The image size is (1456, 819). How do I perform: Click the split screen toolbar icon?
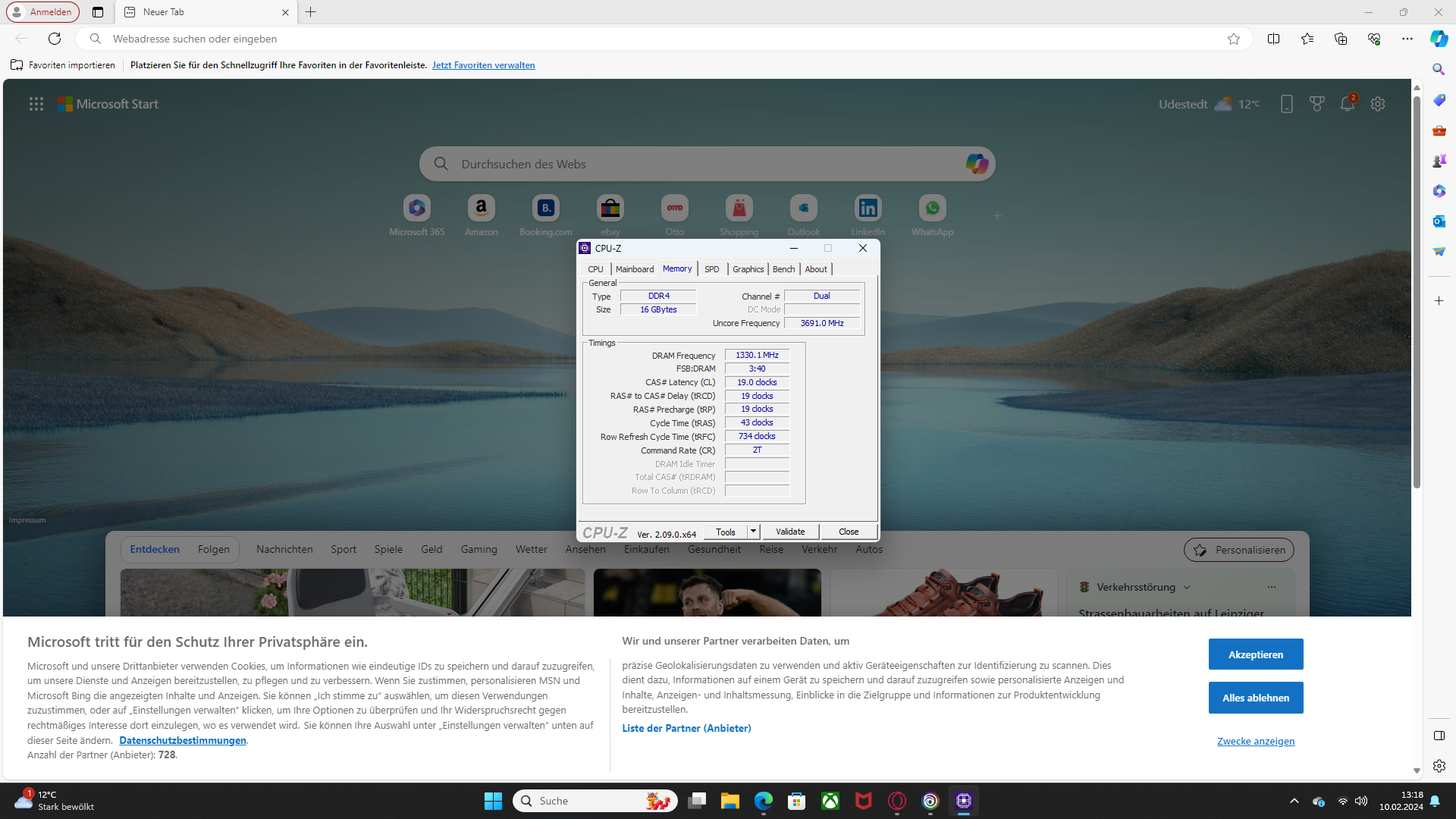click(x=1273, y=39)
